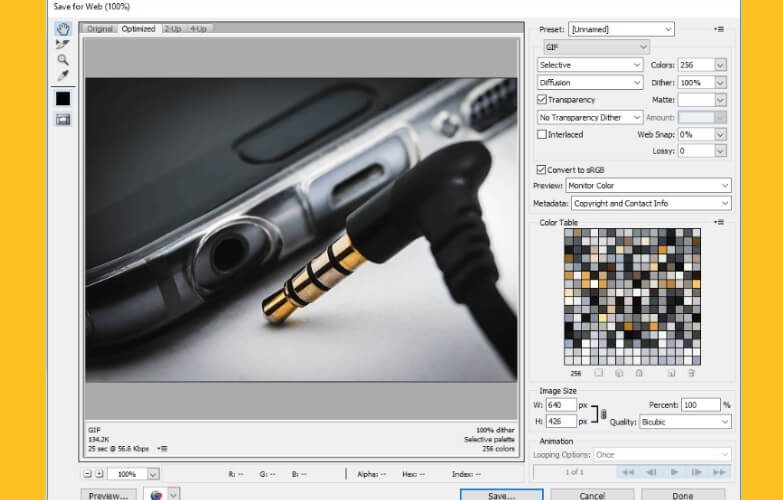Go to next animation frame

pos(697,472)
